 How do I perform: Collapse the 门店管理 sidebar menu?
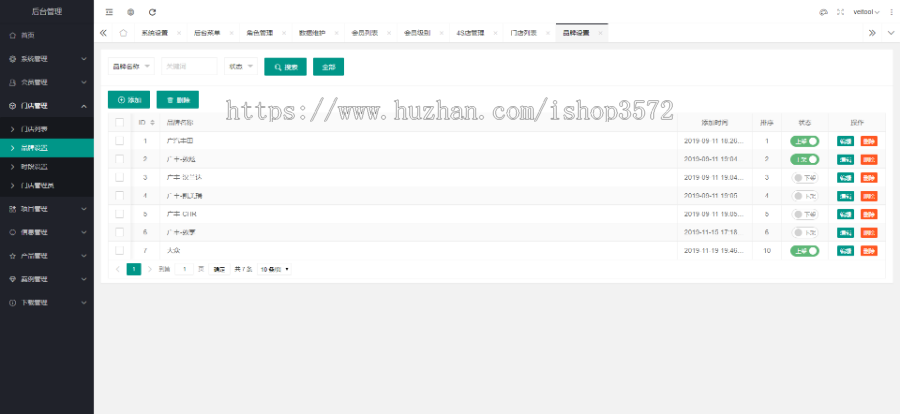pyautogui.click(x=47, y=106)
